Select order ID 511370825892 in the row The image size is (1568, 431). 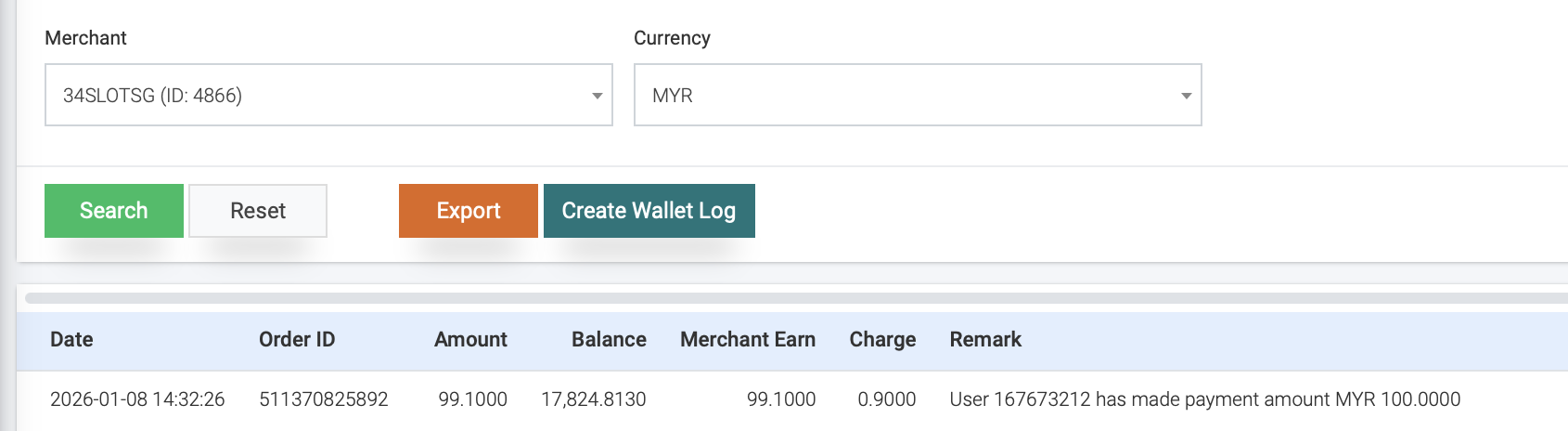(x=324, y=399)
